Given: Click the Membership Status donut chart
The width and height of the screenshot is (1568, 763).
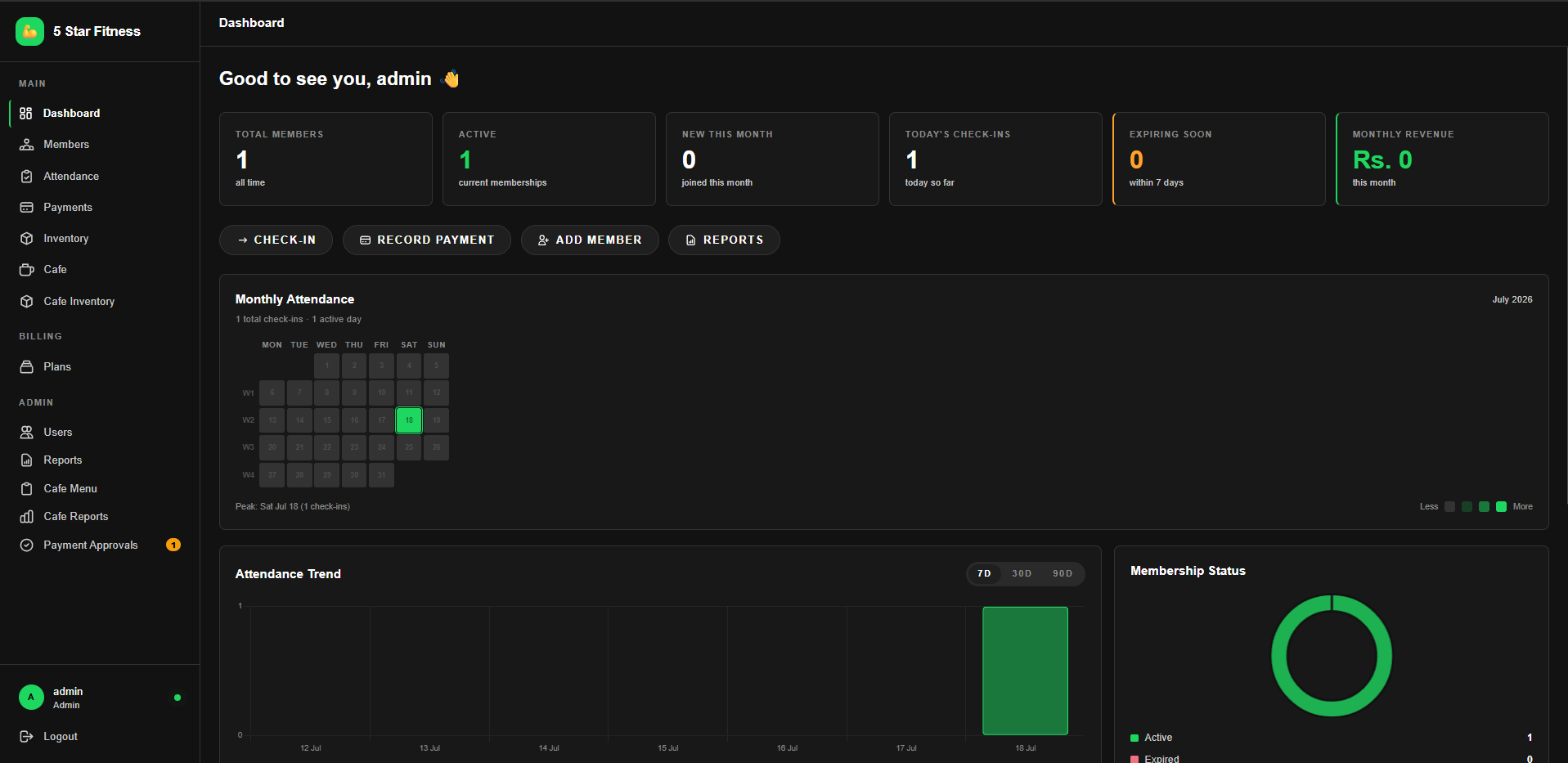Looking at the screenshot, I should click(x=1332, y=656).
